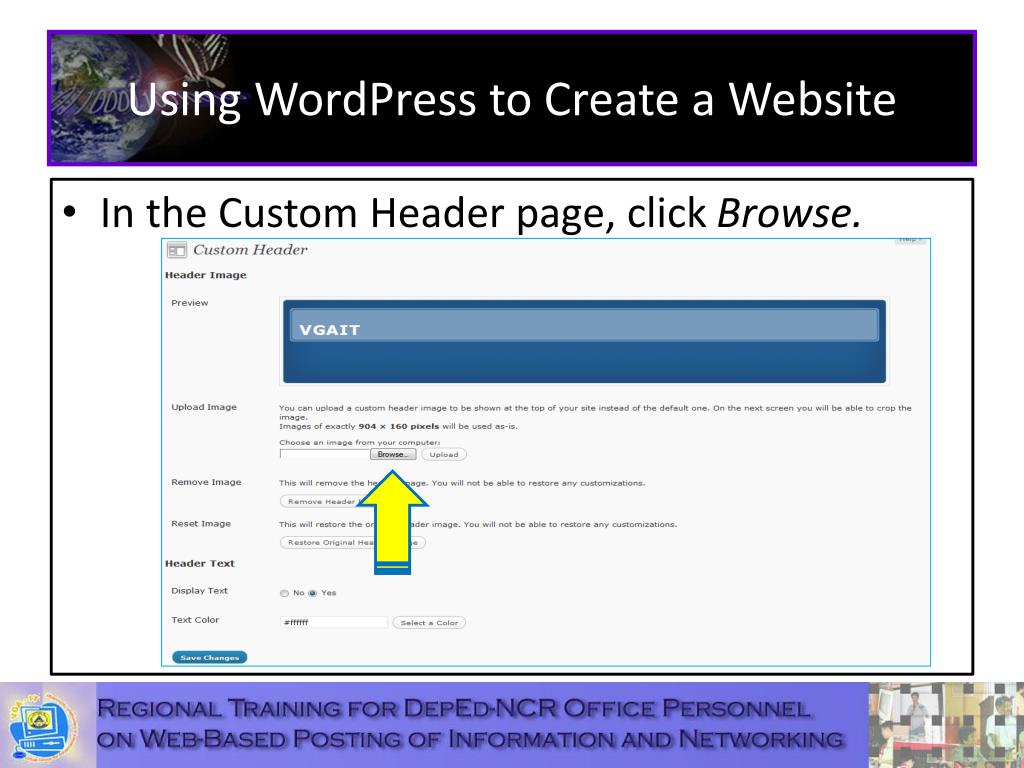Click the Upload Image row label
The height and width of the screenshot is (768, 1024).
click(204, 407)
